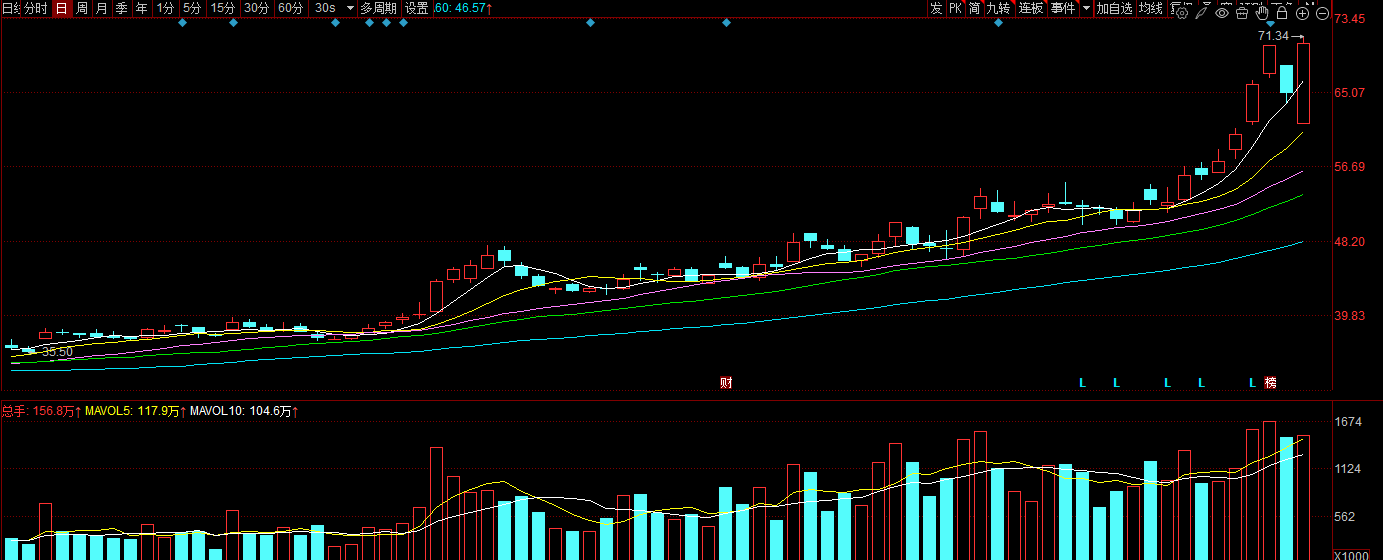
Task: Zoom out with the minus circle icon
Action: pyautogui.click(x=1322, y=13)
